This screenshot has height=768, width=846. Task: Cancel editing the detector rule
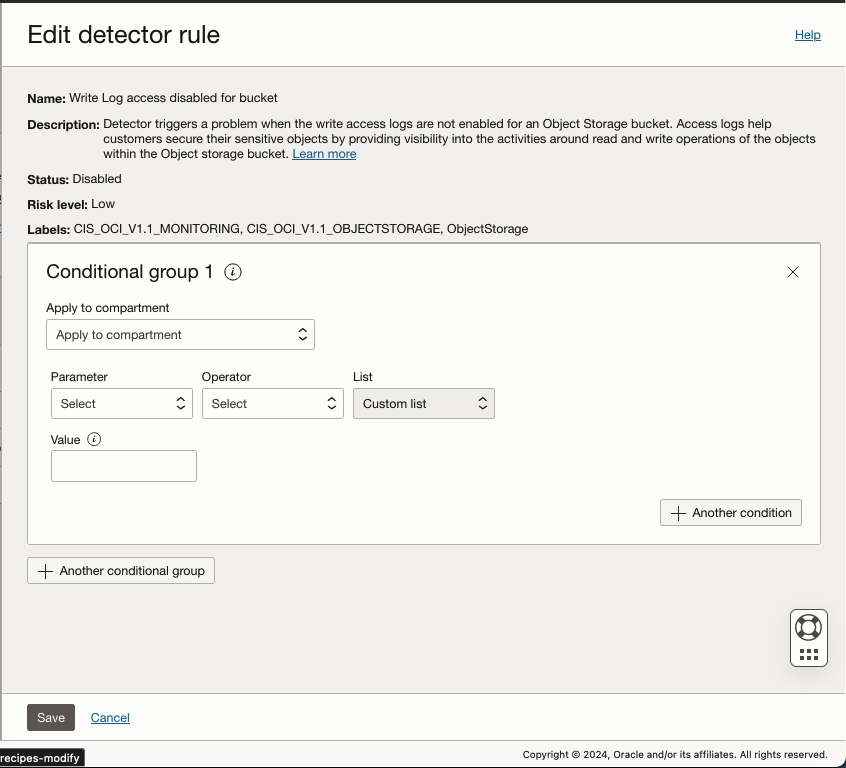(x=110, y=717)
